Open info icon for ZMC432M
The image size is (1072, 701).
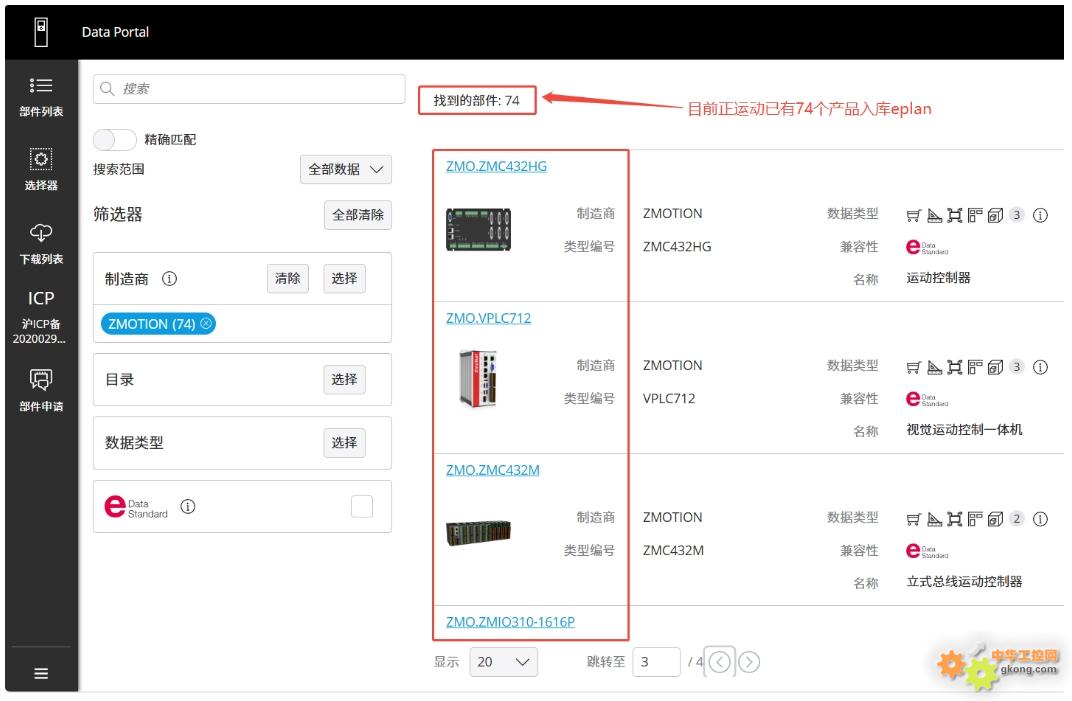click(1040, 519)
